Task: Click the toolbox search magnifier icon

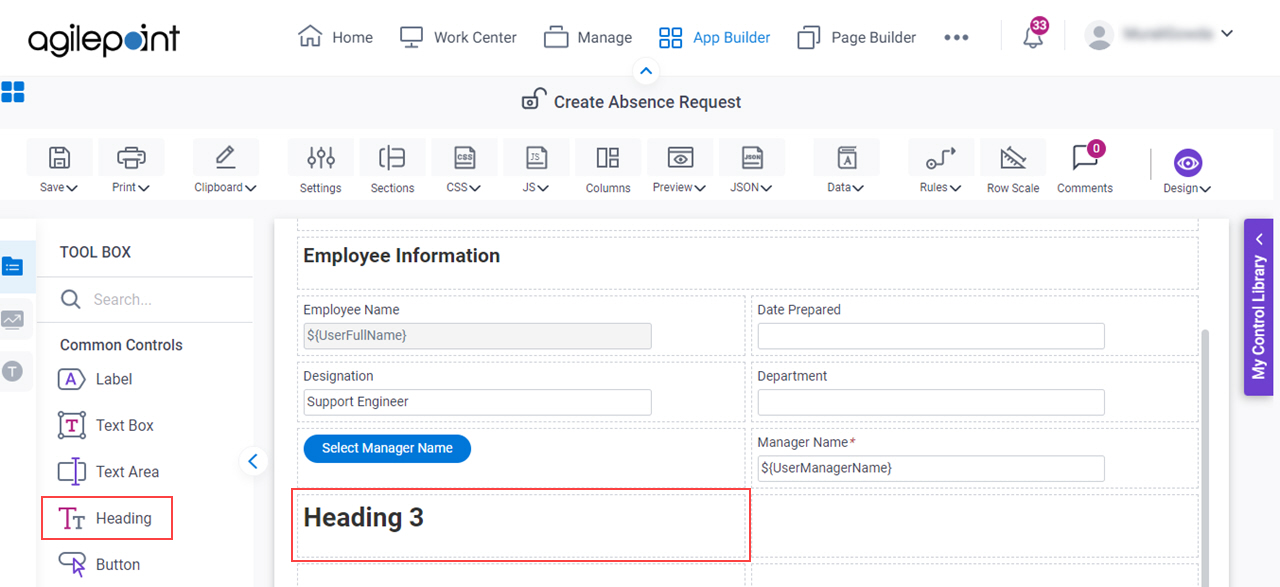Action: [x=70, y=299]
